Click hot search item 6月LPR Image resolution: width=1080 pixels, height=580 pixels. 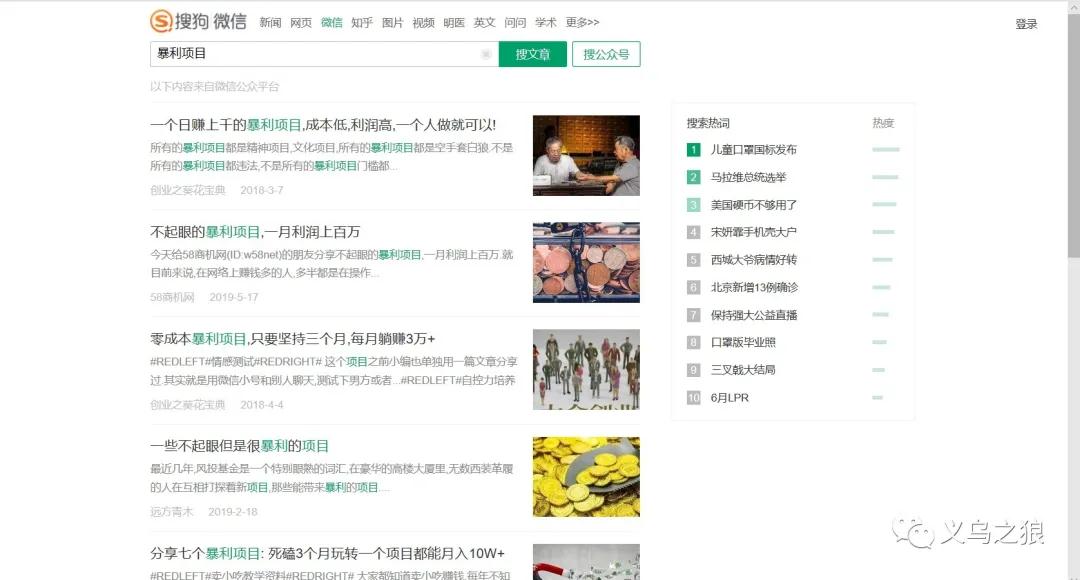730,398
